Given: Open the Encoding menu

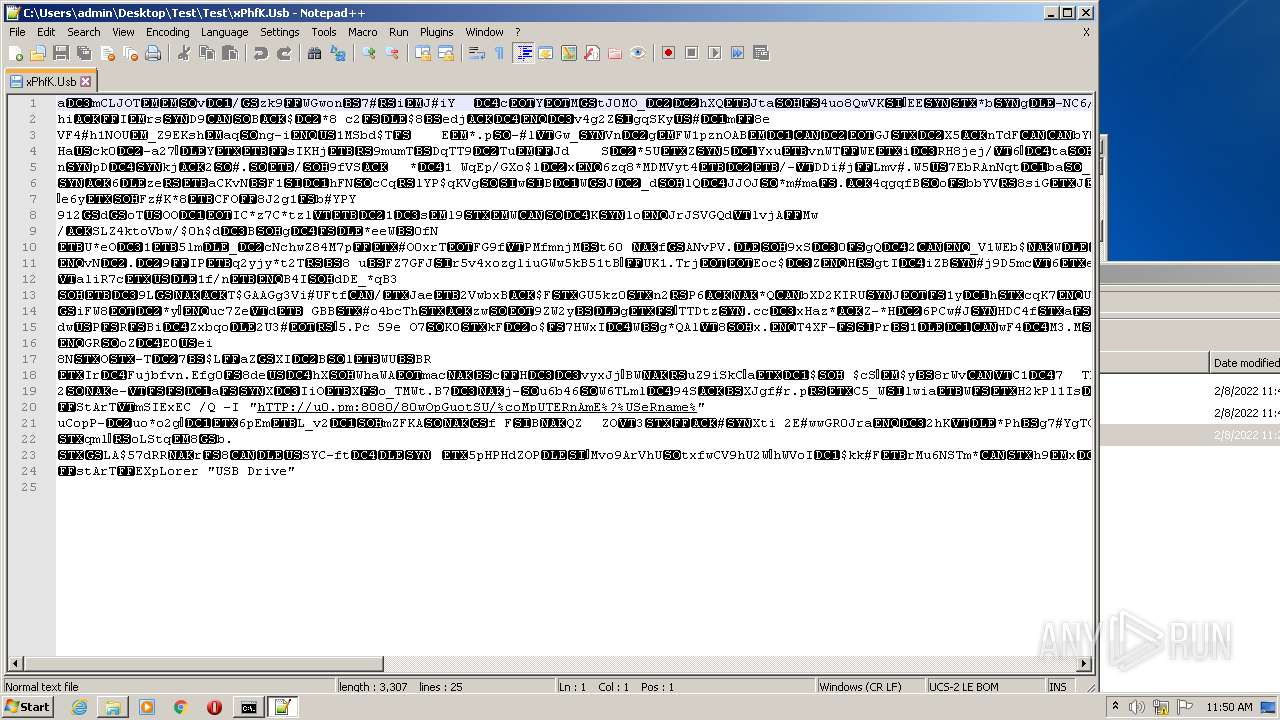Looking at the screenshot, I should coord(167,32).
